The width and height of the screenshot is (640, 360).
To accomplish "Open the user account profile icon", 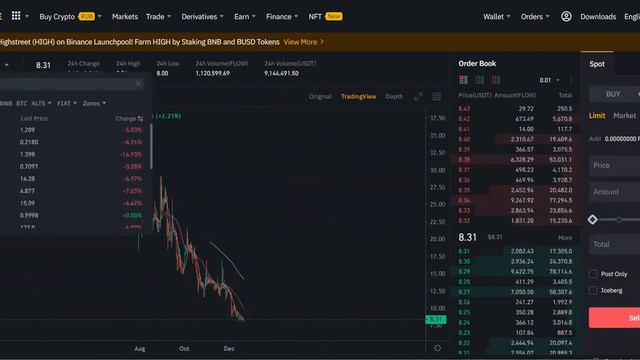I will pyautogui.click(x=566, y=16).
